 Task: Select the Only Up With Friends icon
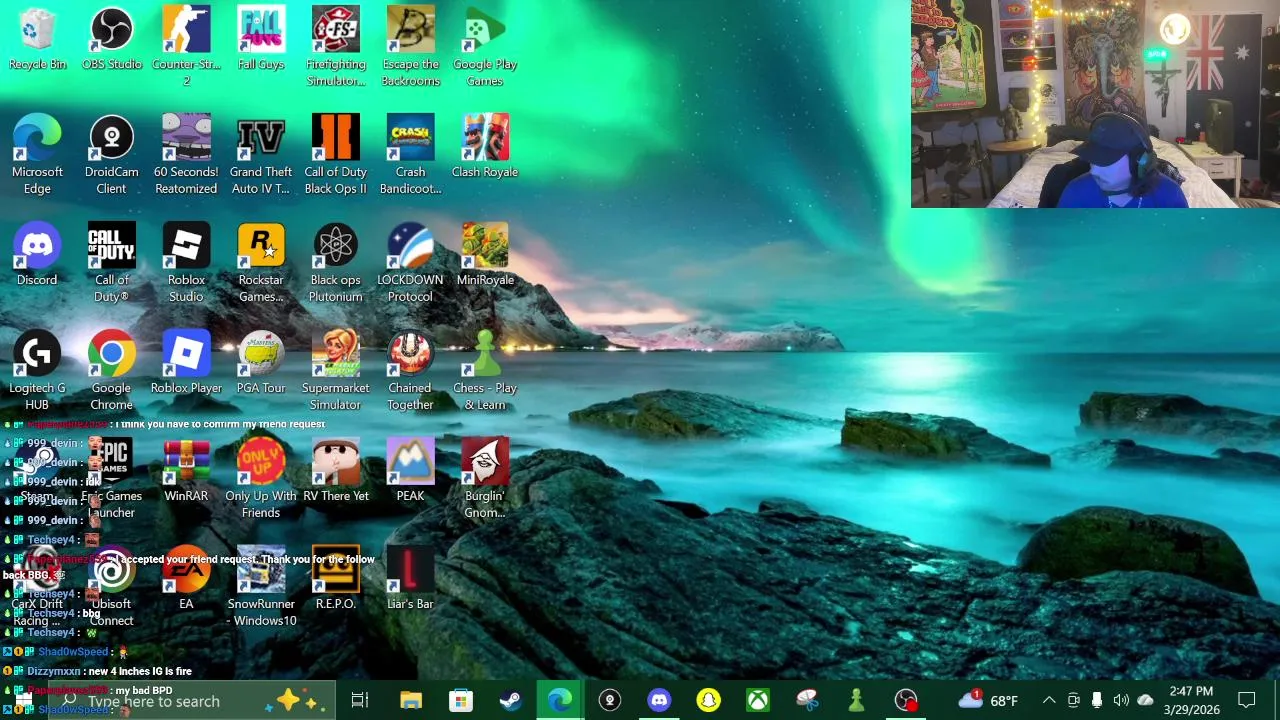pyautogui.click(x=261, y=479)
